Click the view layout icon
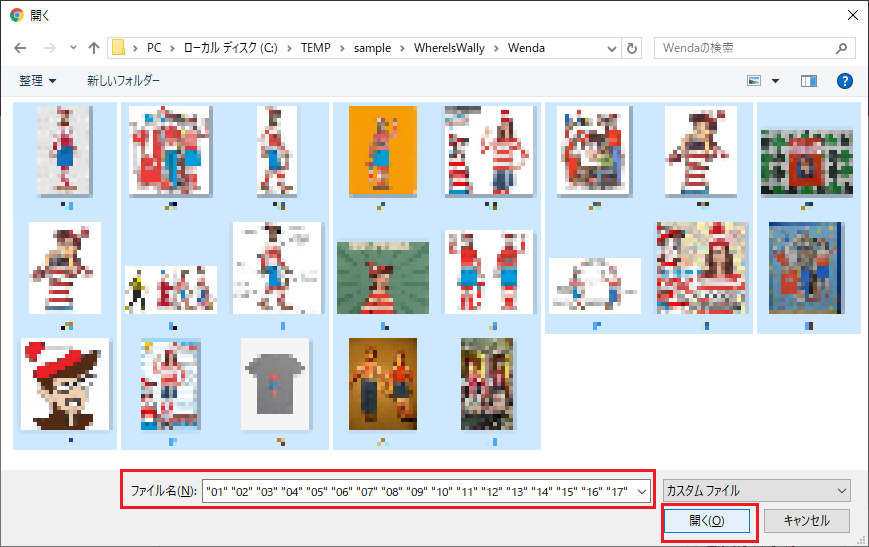This screenshot has width=869, height=547. (x=754, y=81)
